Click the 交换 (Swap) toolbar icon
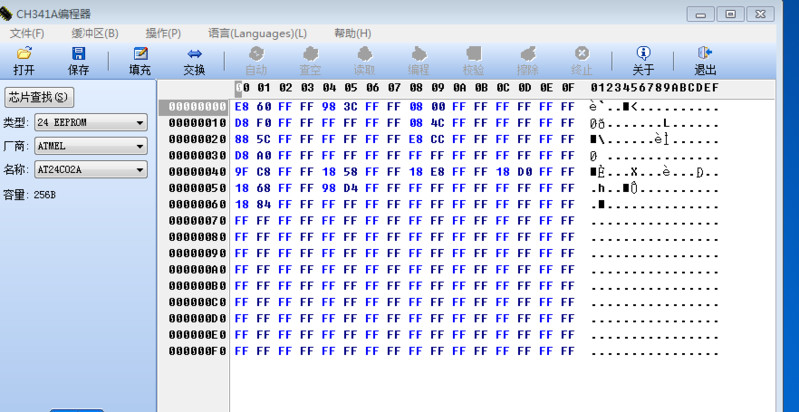799x412 pixels. 194,60
